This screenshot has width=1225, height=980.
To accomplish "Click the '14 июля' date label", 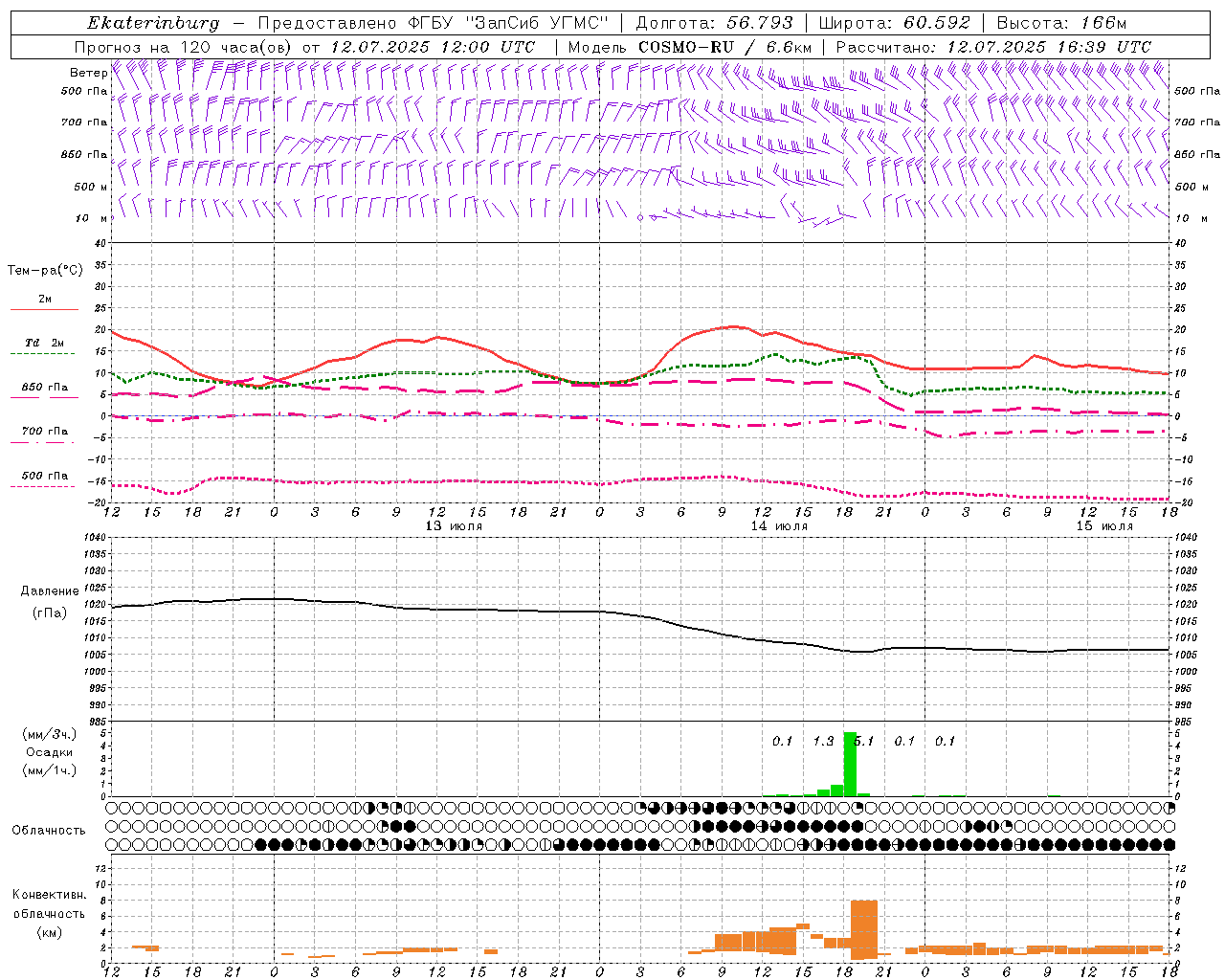I will click(779, 526).
